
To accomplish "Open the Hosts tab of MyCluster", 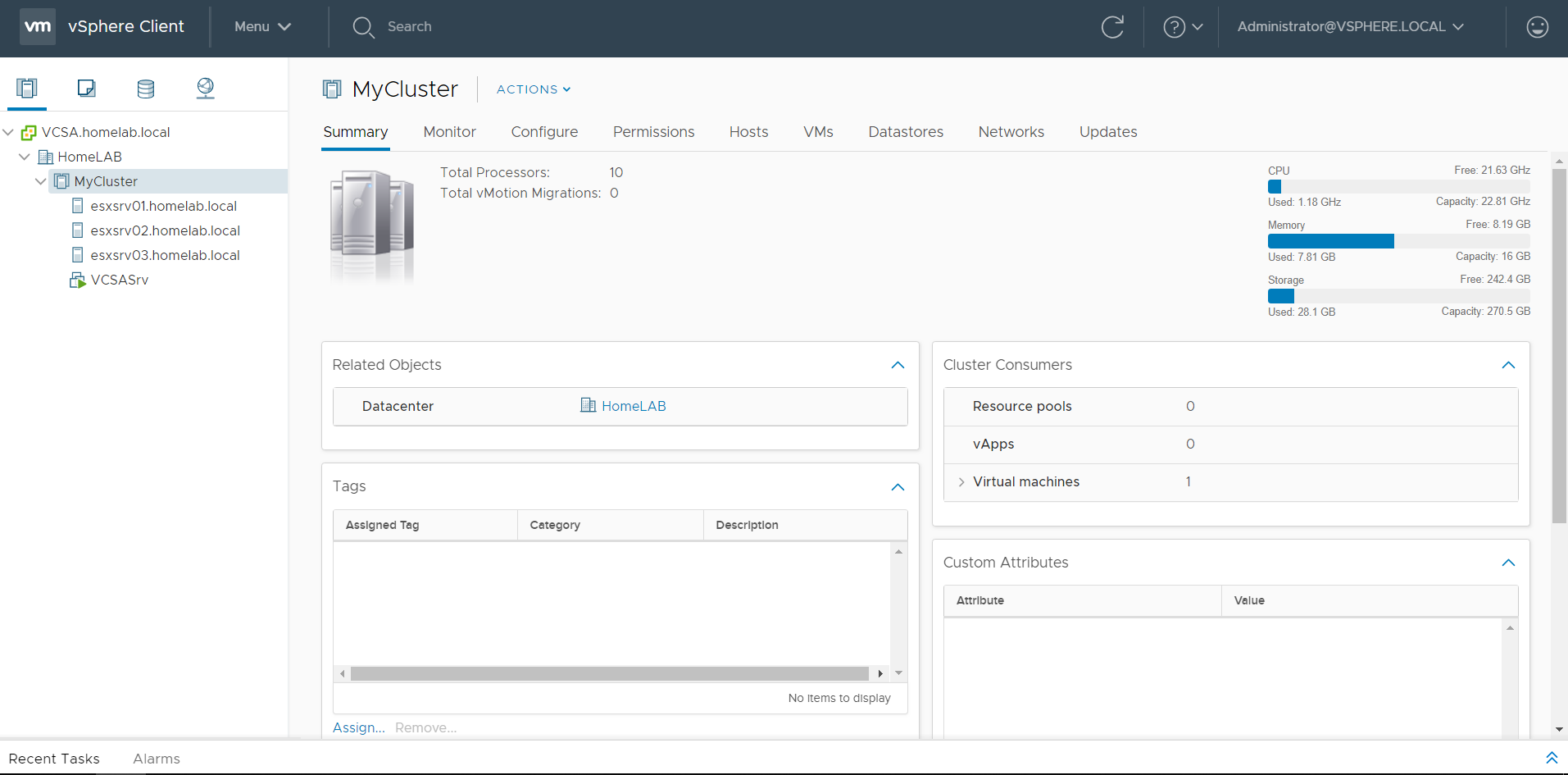I will pos(748,131).
